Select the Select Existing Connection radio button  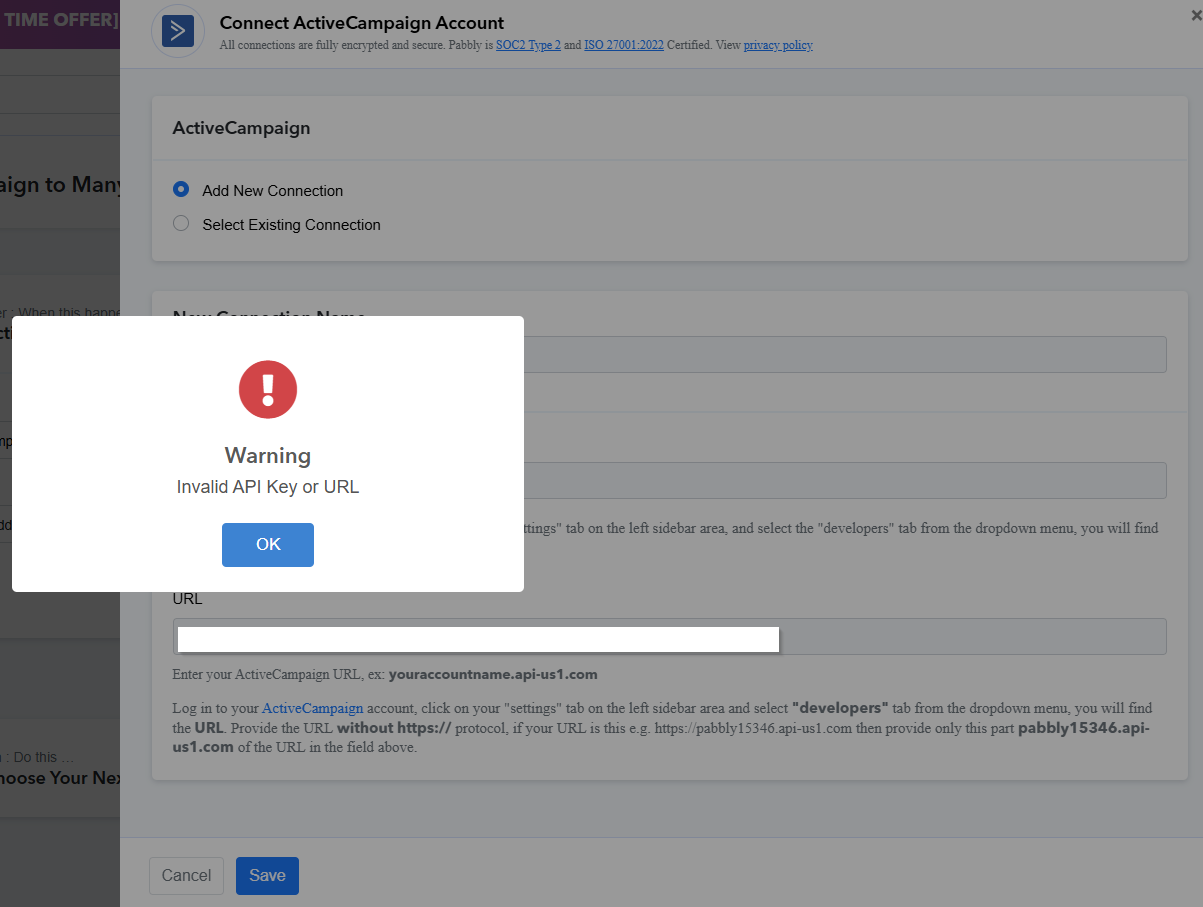pos(181,223)
